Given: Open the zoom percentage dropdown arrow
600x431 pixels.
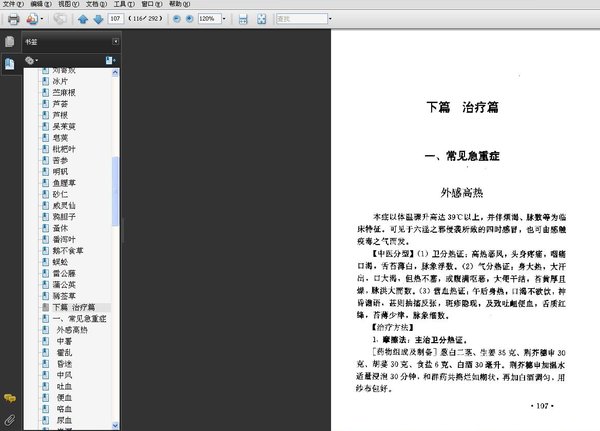Looking at the screenshot, I should [x=224, y=18].
